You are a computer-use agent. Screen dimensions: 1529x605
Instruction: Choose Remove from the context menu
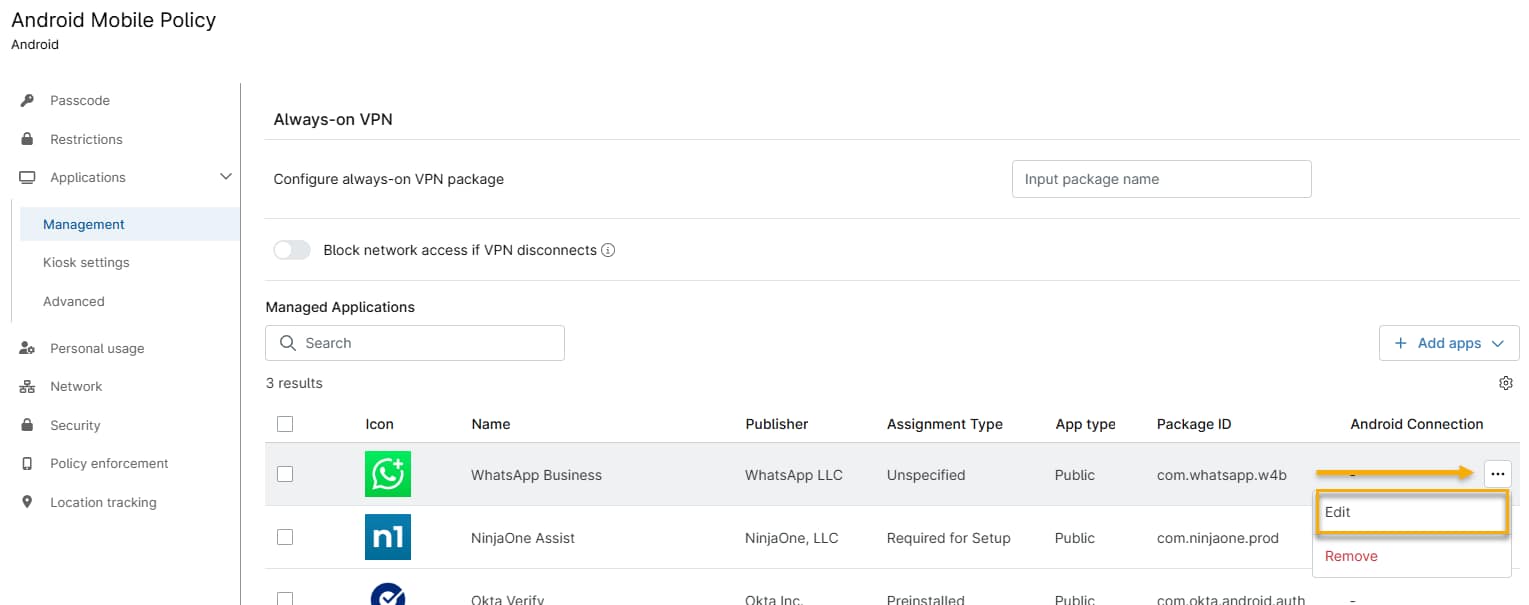coord(1351,556)
